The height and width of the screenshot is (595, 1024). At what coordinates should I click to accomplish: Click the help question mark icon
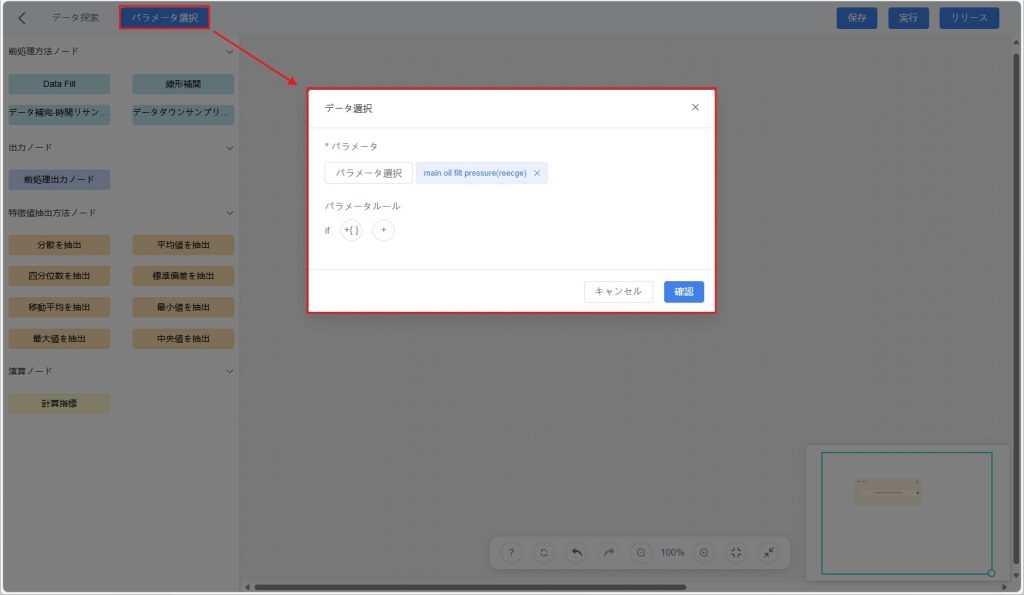coord(511,552)
